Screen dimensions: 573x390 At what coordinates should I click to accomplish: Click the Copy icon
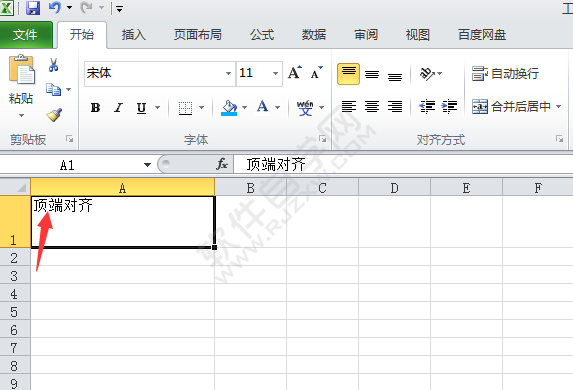[x=53, y=90]
